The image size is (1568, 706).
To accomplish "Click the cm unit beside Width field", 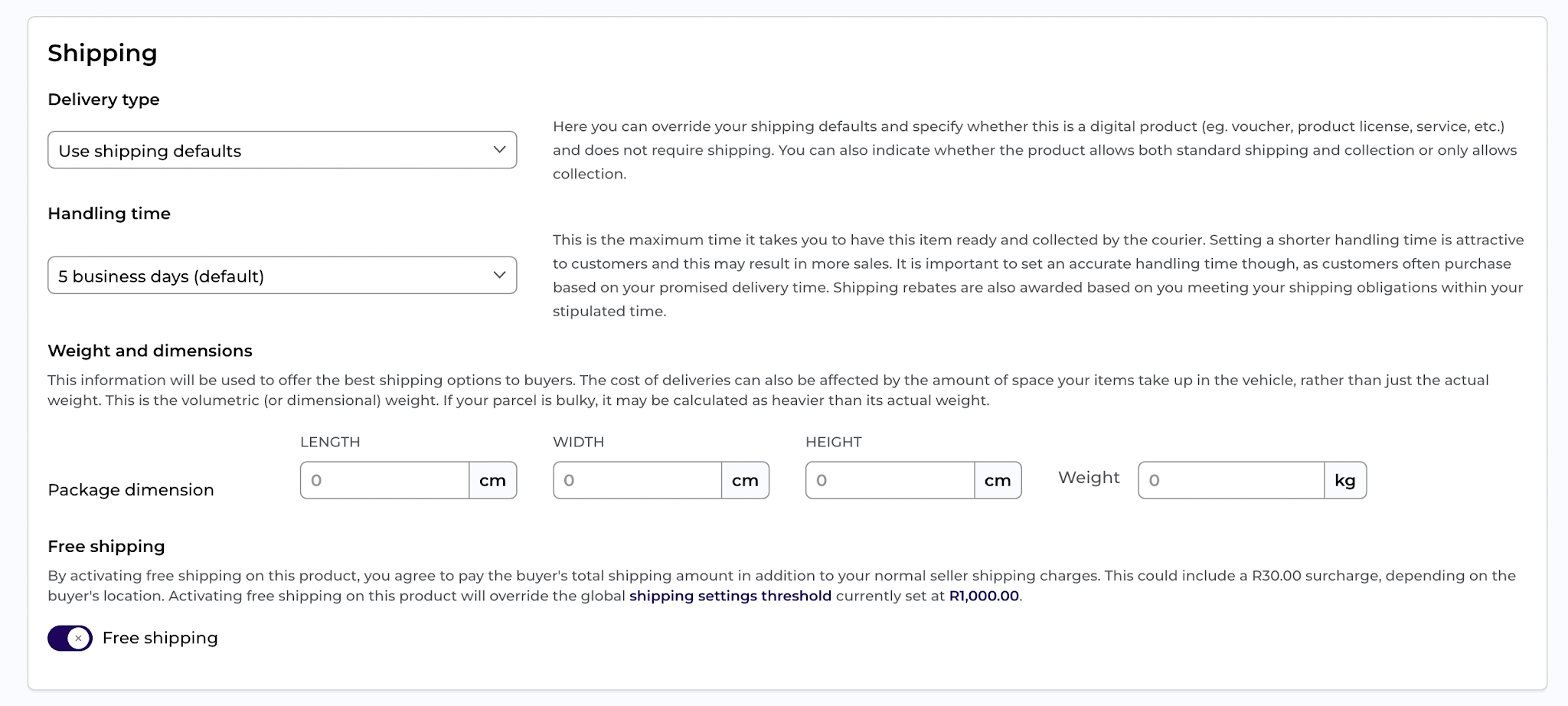I will click(x=745, y=480).
